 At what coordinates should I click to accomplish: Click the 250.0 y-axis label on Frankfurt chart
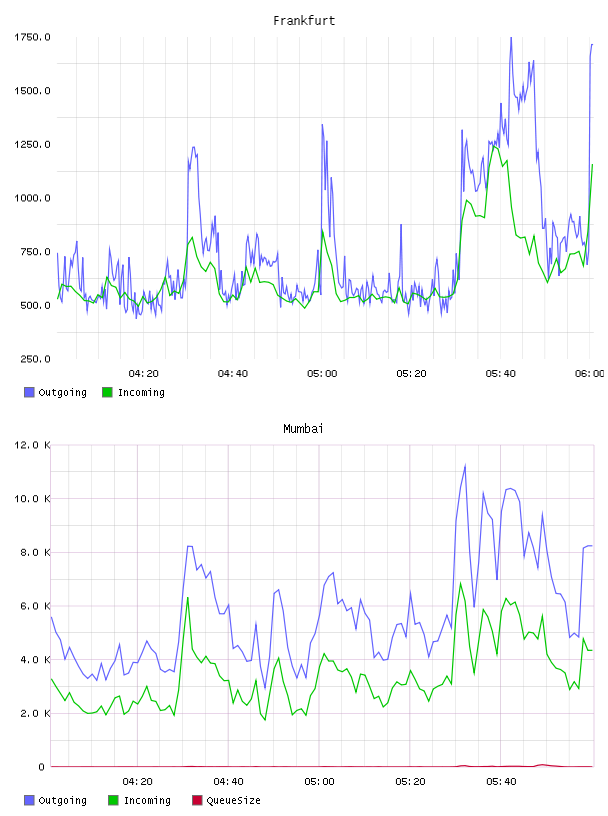click(35, 359)
